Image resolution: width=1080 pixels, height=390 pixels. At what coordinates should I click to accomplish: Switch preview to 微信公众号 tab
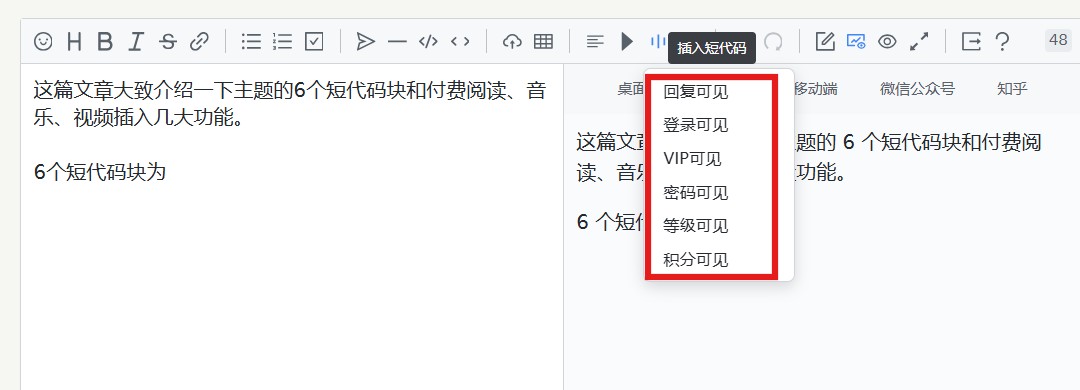(917, 89)
